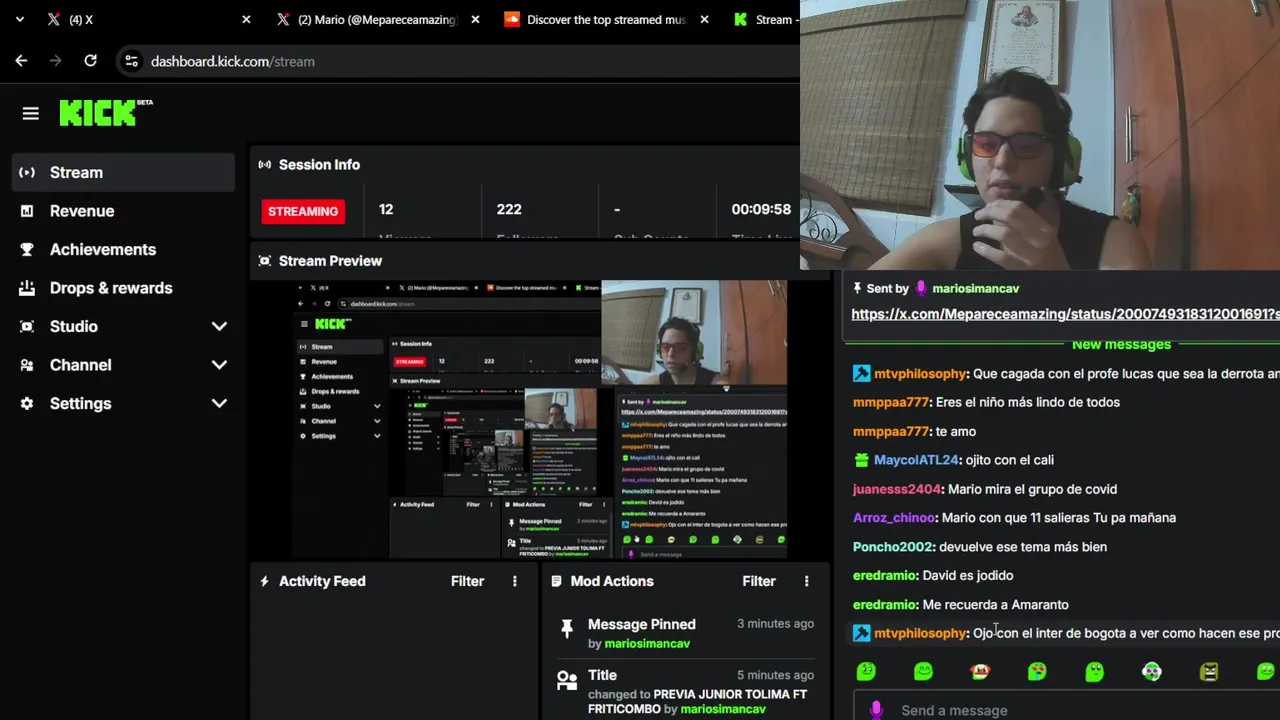Viewport: 1280px width, 720px height.
Task: Click the address bar showing dashboard.kick.com/stream
Action: [x=460, y=61]
